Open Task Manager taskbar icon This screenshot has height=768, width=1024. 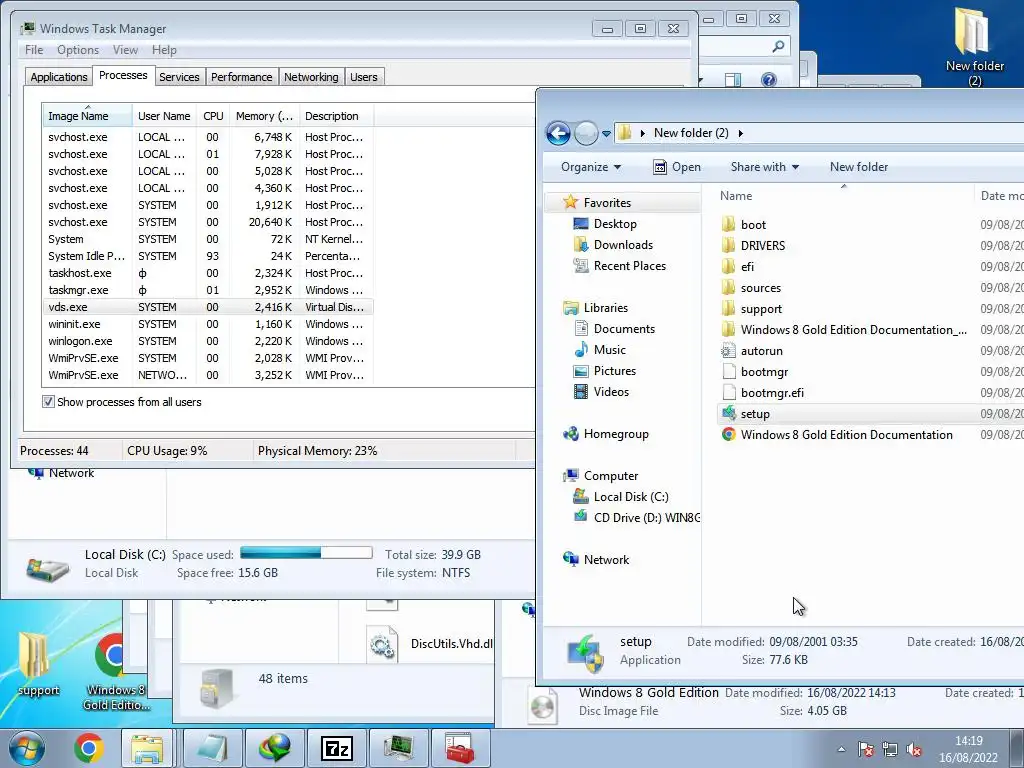pyautogui.click(x=398, y=748)
